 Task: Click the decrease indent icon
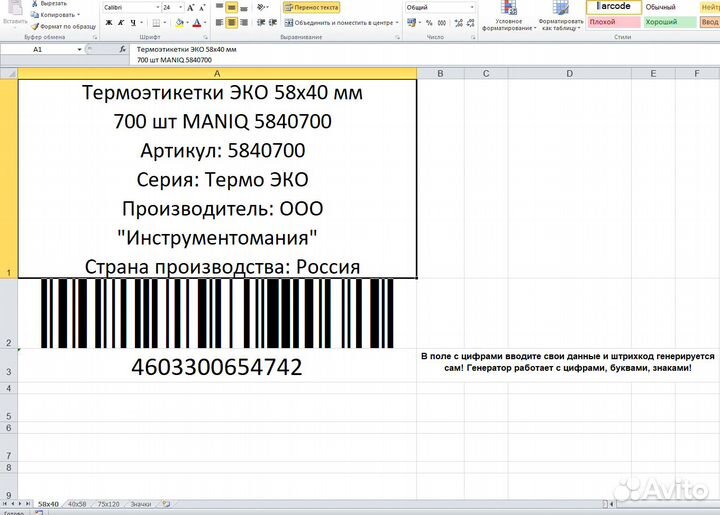coord(261,22)
